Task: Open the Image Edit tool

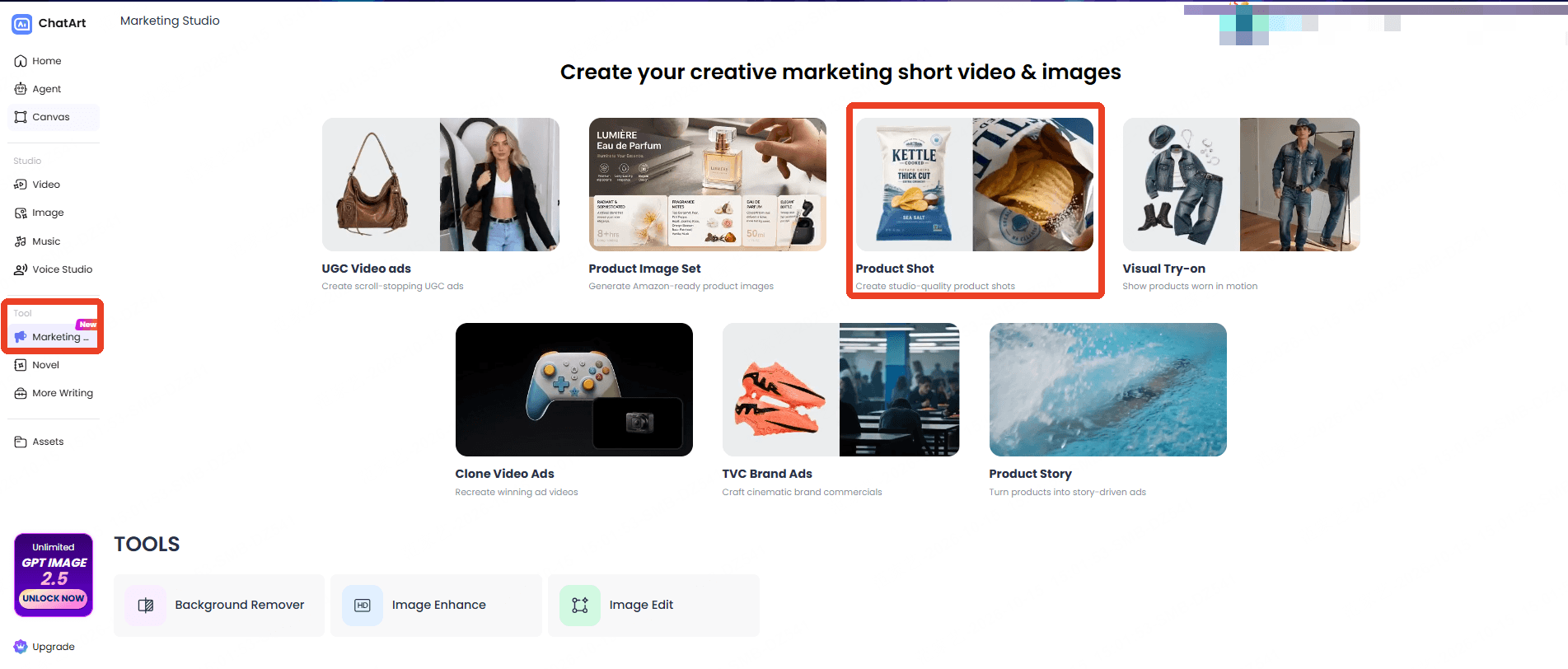Action: tap(653, 606)
